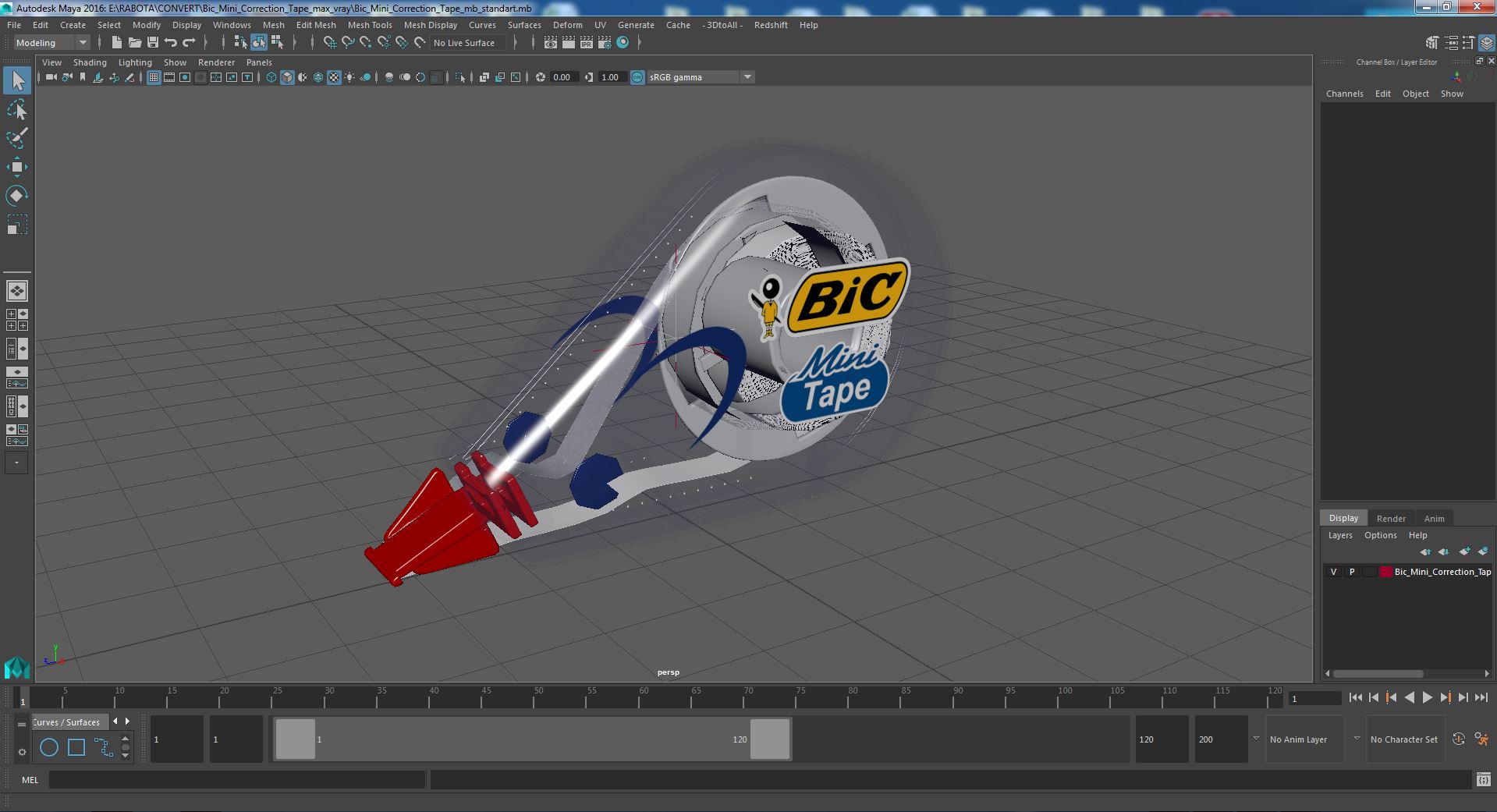Save scene with floppy disk icon

tap(152, 43)
